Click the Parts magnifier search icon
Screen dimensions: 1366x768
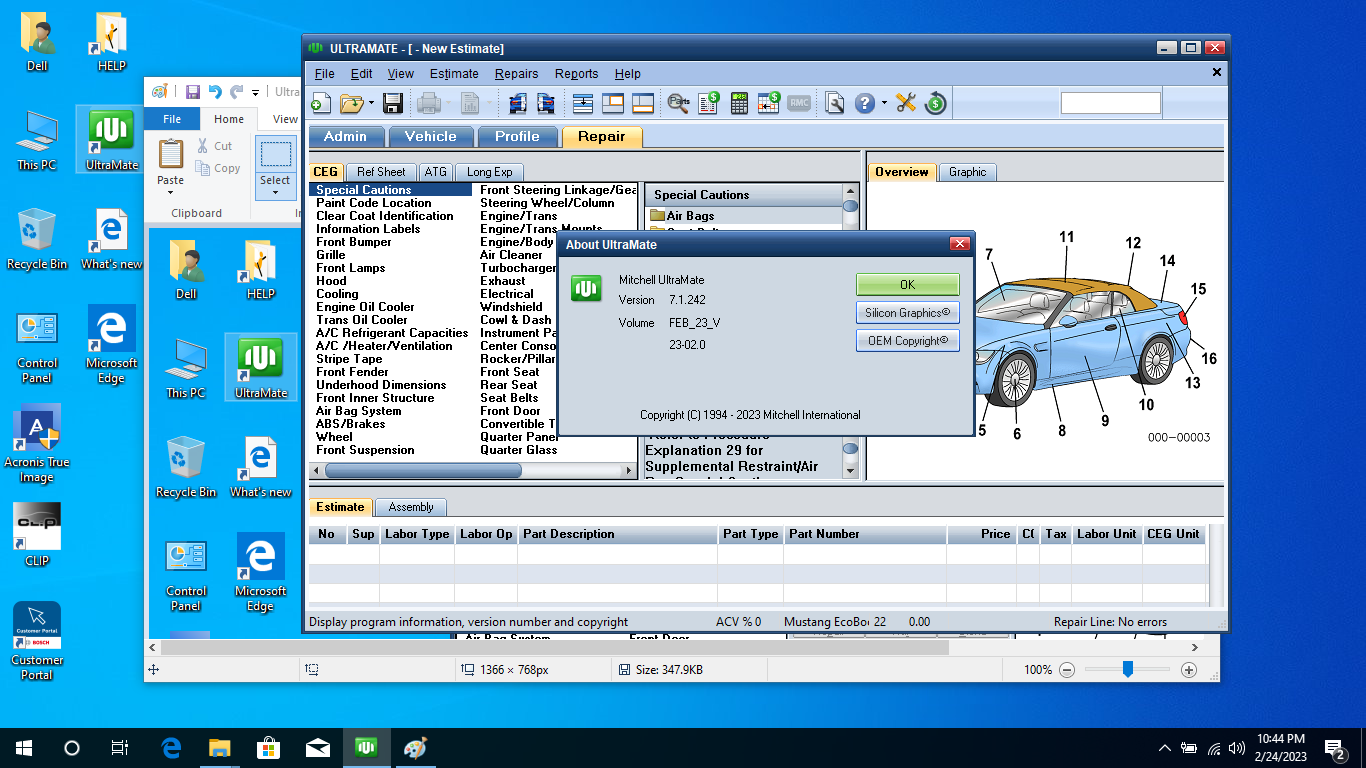678,103
